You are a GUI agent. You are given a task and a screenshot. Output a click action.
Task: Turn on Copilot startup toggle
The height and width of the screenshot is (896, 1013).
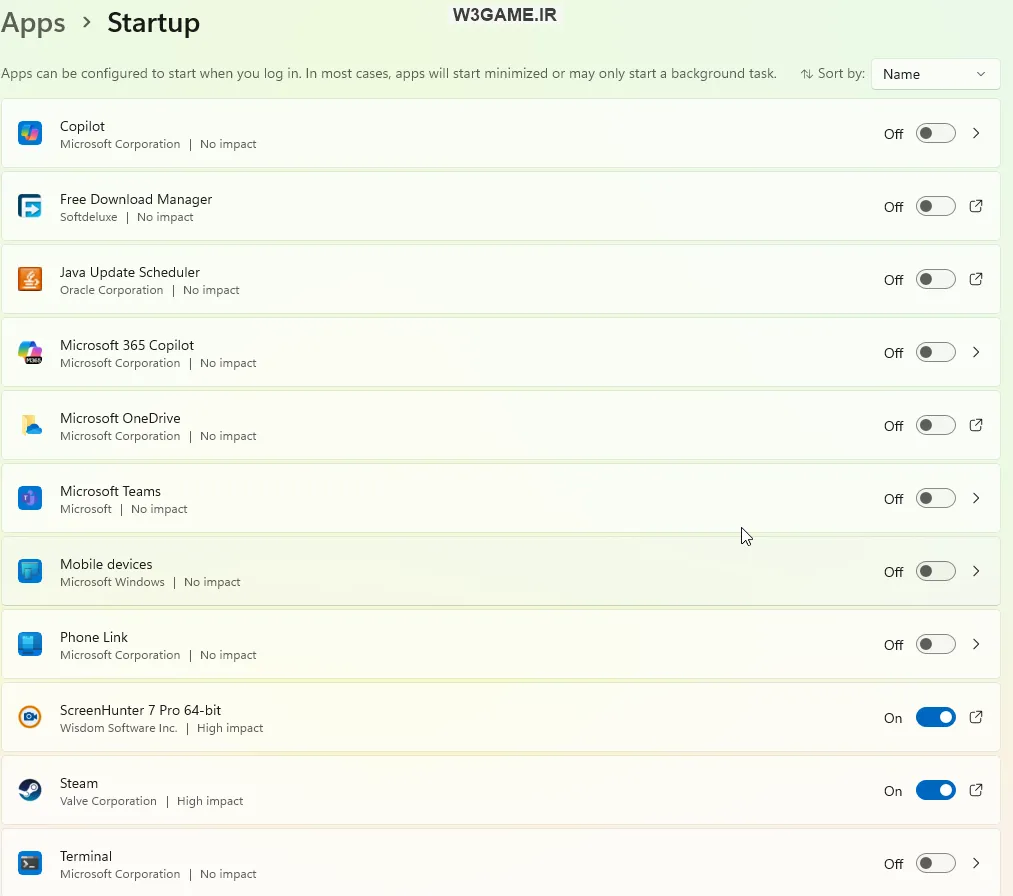pyautogui.click(x=935, y=134)
